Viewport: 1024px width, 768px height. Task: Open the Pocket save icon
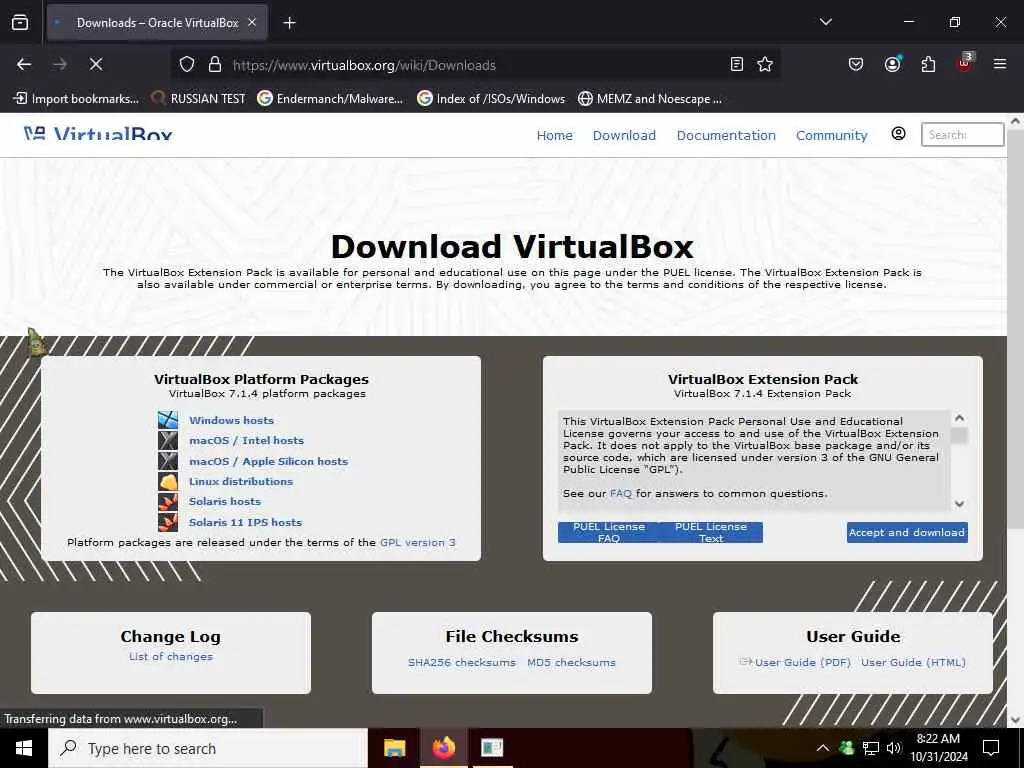pos(856,64)
